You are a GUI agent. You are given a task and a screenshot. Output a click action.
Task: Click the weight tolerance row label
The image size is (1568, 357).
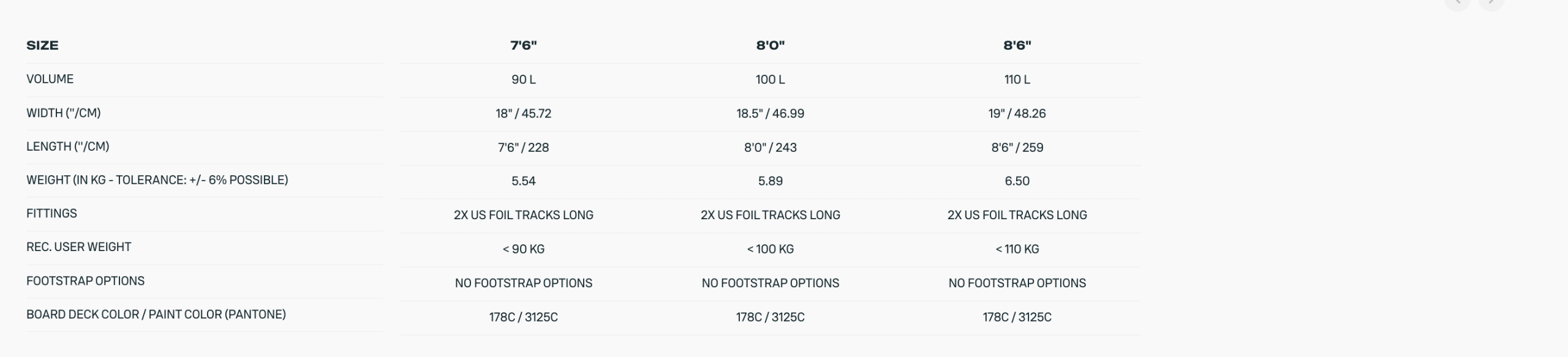(x=157, y=180)
